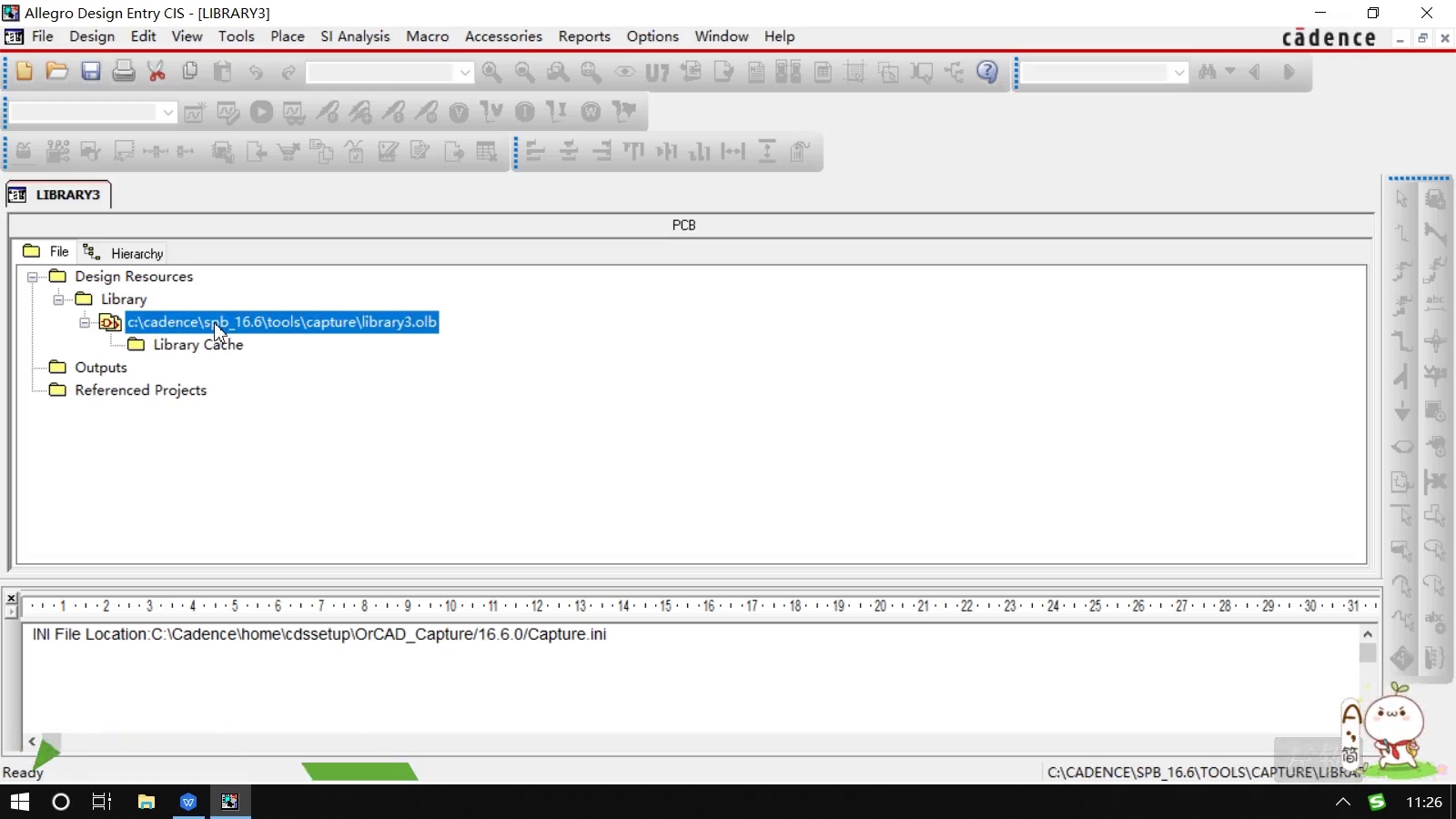Click the Power marker 'W' circle icon
This screenshot has width=1456, height=819.
click(x=591, y=112)
